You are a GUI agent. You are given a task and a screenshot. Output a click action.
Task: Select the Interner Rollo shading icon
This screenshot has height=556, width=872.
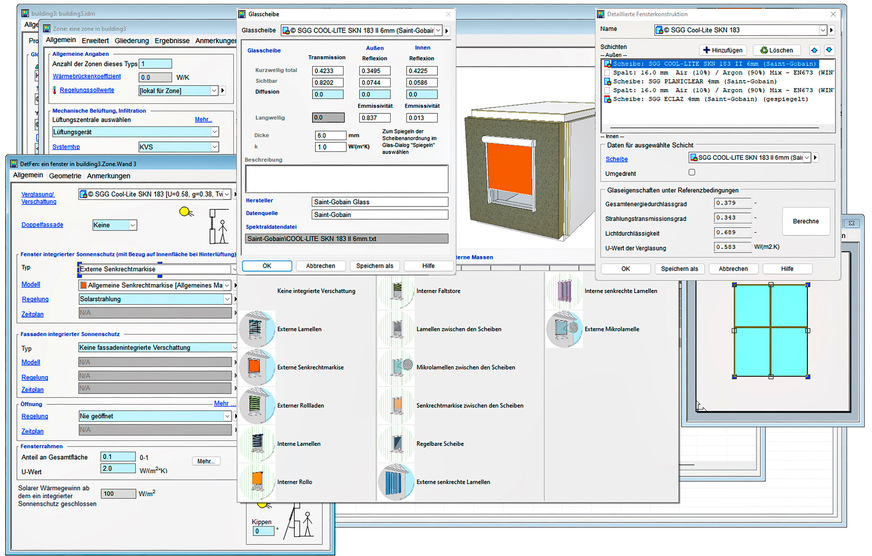257,481
